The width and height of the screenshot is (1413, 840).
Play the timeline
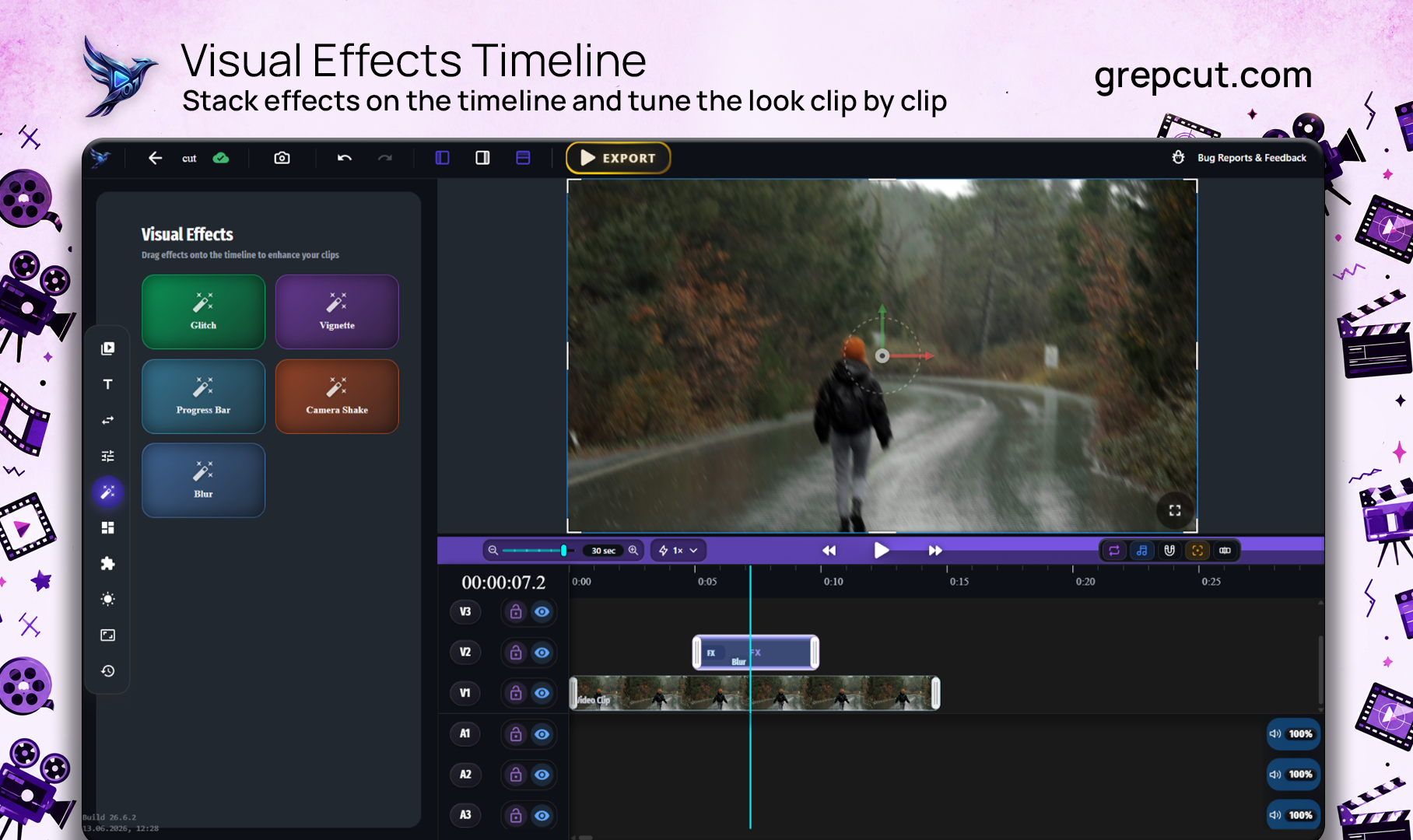click(881, 550)
